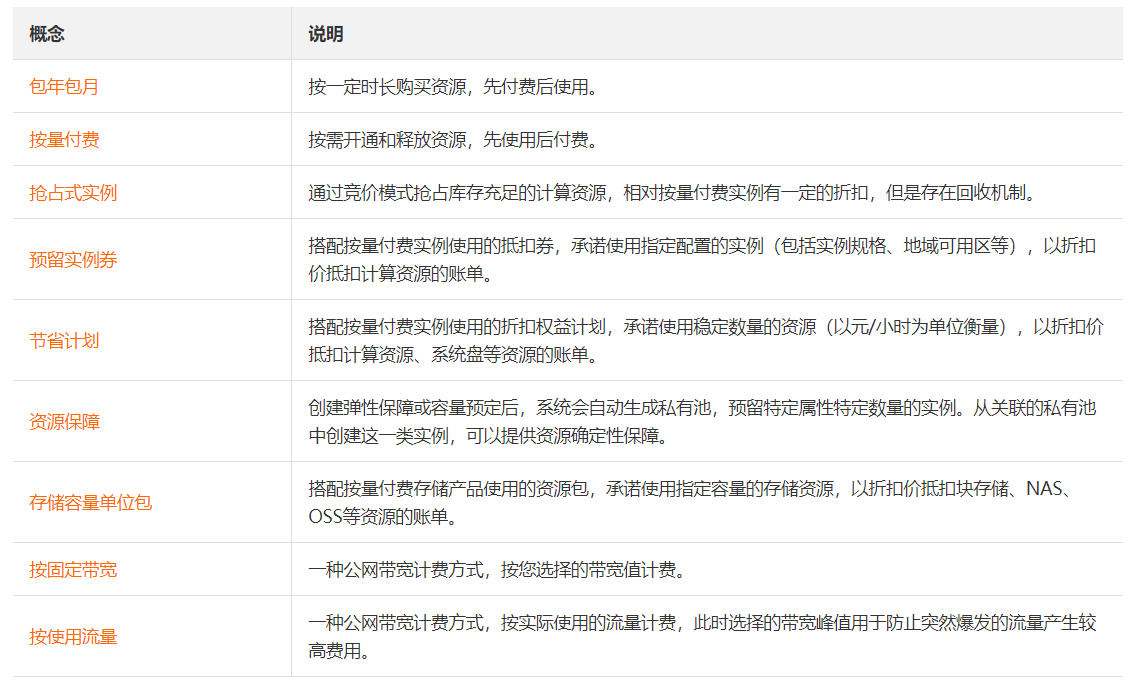This screenshot has width=1134, height=692.
Task: Open the 按量付费 link
Action: [x=64, y=140]
